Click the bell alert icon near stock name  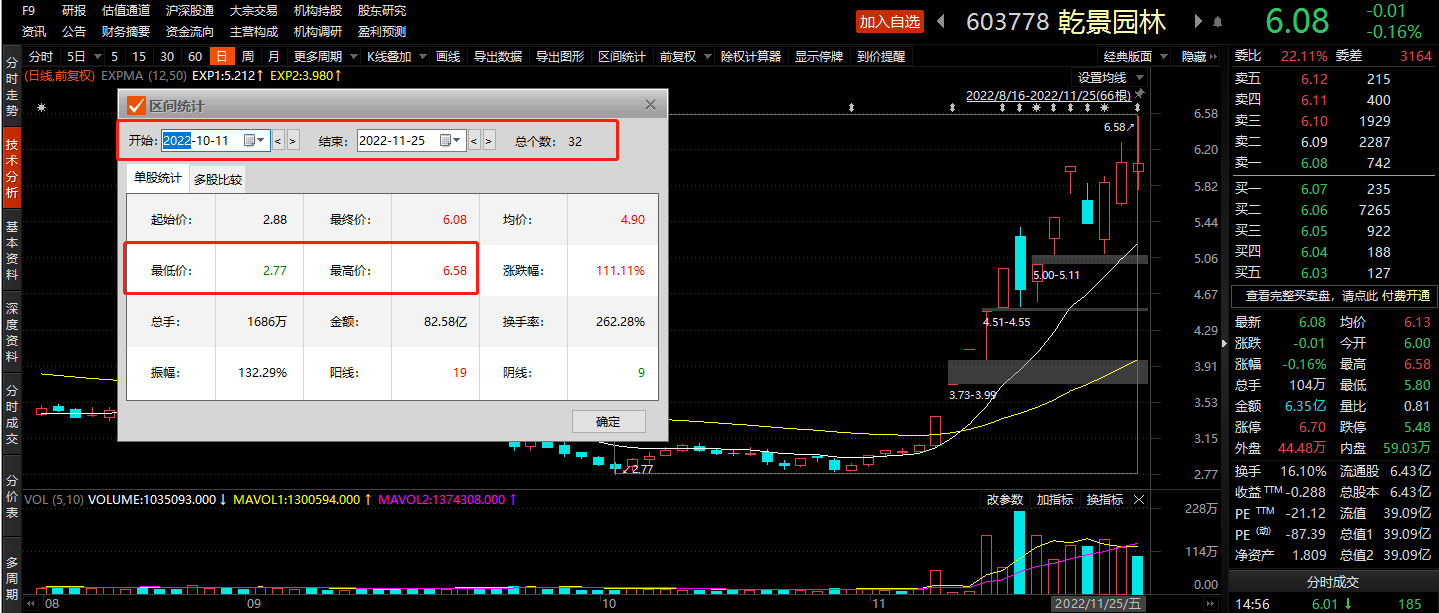(x=1217, y=21)
